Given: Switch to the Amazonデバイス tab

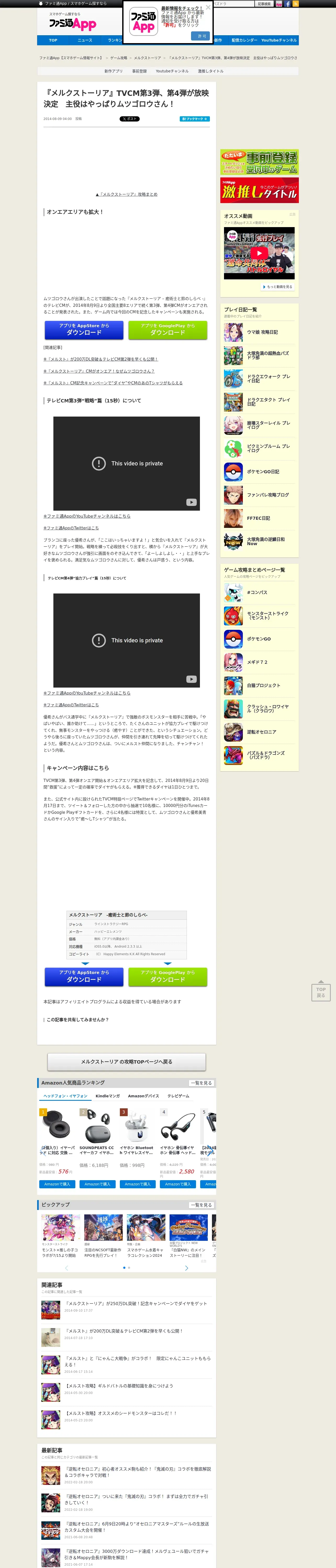Looking at the screenshot, I should click(143, 1096).
